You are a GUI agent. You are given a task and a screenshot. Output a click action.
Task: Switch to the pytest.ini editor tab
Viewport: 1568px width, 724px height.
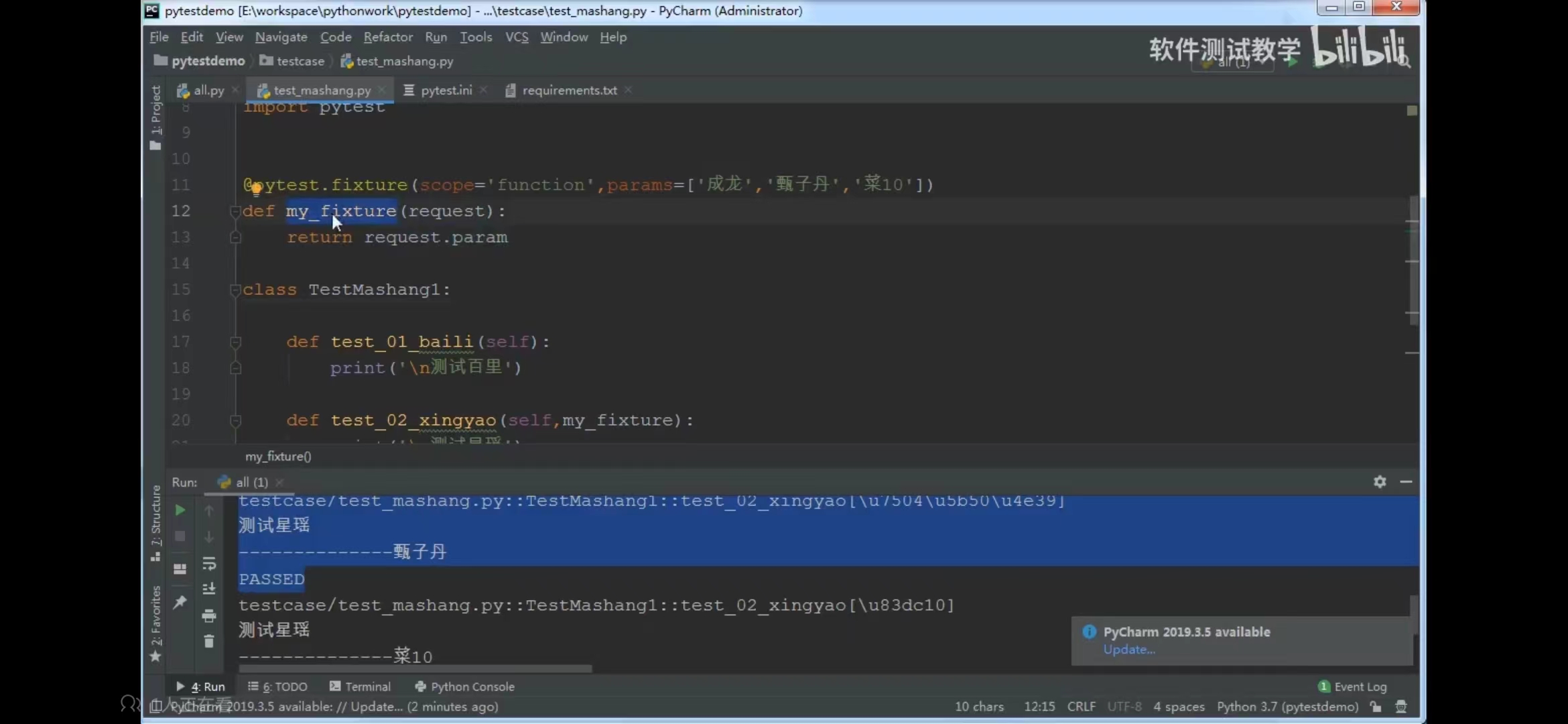click(x=446, y=90)
